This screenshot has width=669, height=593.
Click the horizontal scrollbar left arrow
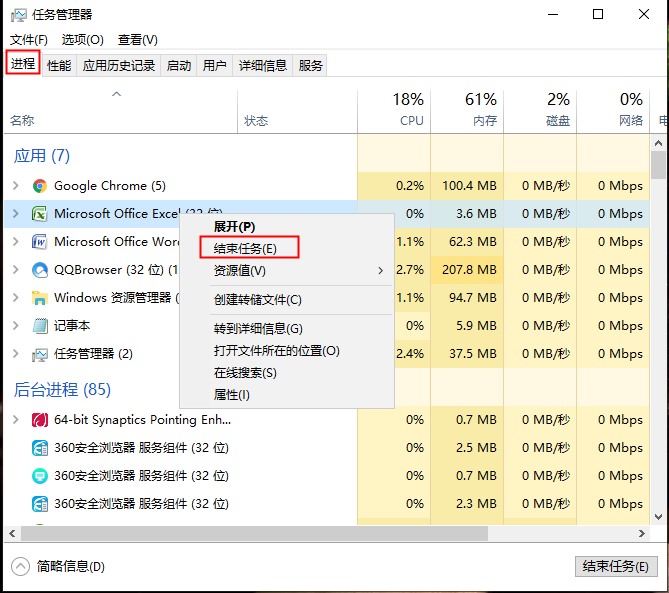(12, 534)
